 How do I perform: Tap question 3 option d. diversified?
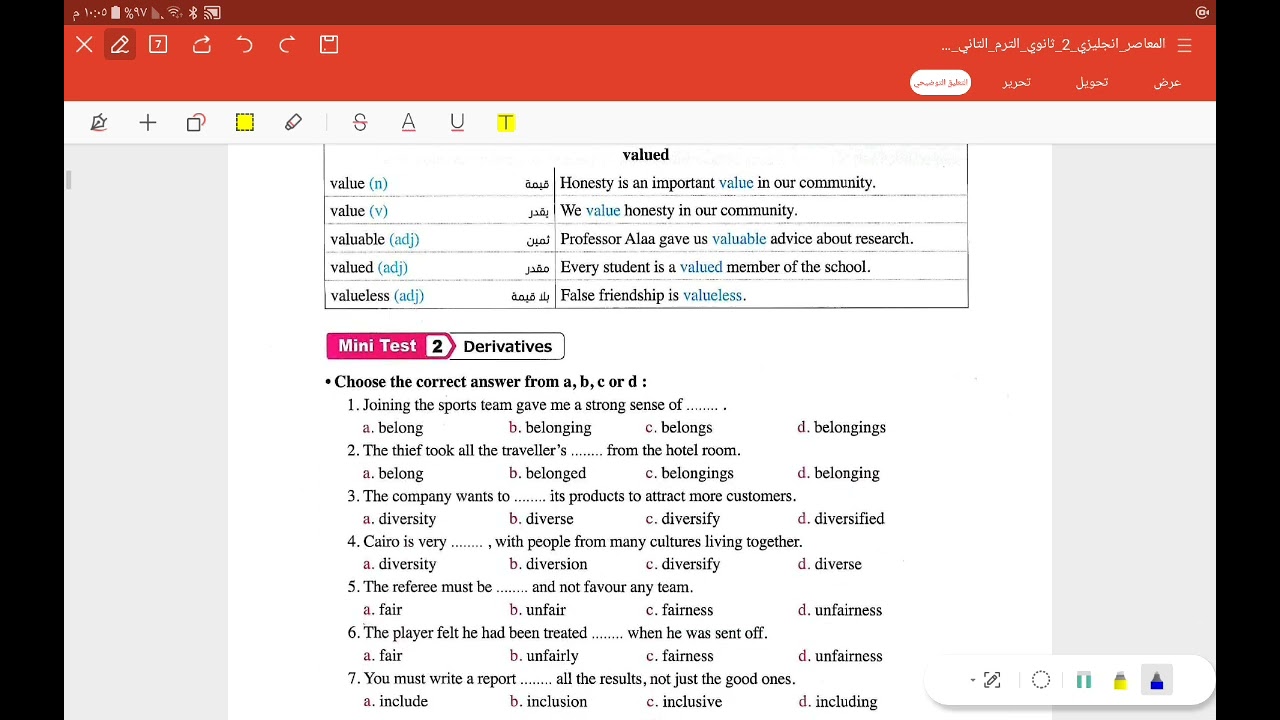840,518
